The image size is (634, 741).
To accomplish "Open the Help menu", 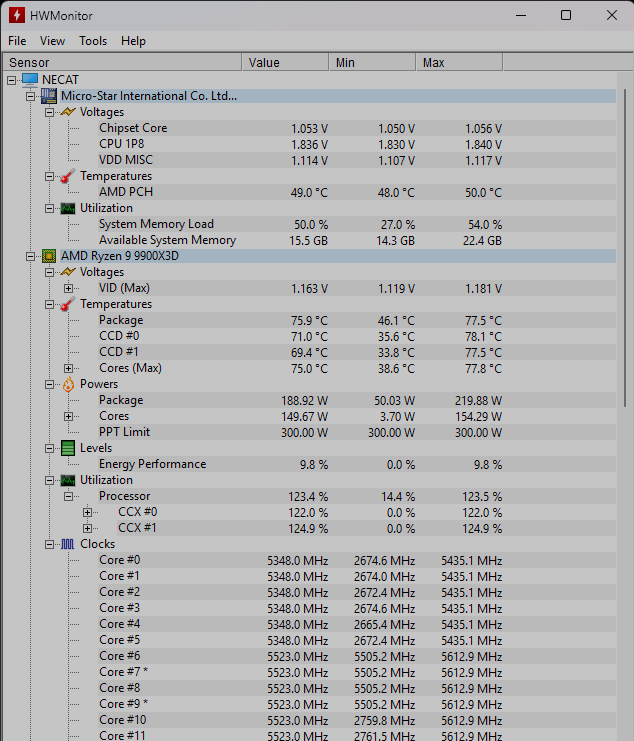I will point(133,41).
